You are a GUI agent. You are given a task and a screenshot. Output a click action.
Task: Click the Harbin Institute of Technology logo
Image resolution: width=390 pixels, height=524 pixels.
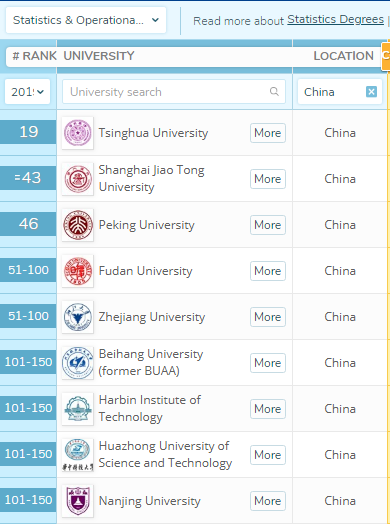tap(78, 409)
